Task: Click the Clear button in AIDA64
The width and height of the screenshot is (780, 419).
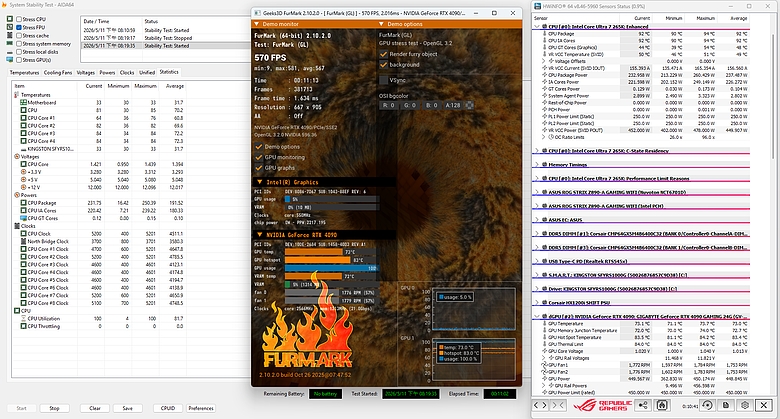Action: point(95,408)
